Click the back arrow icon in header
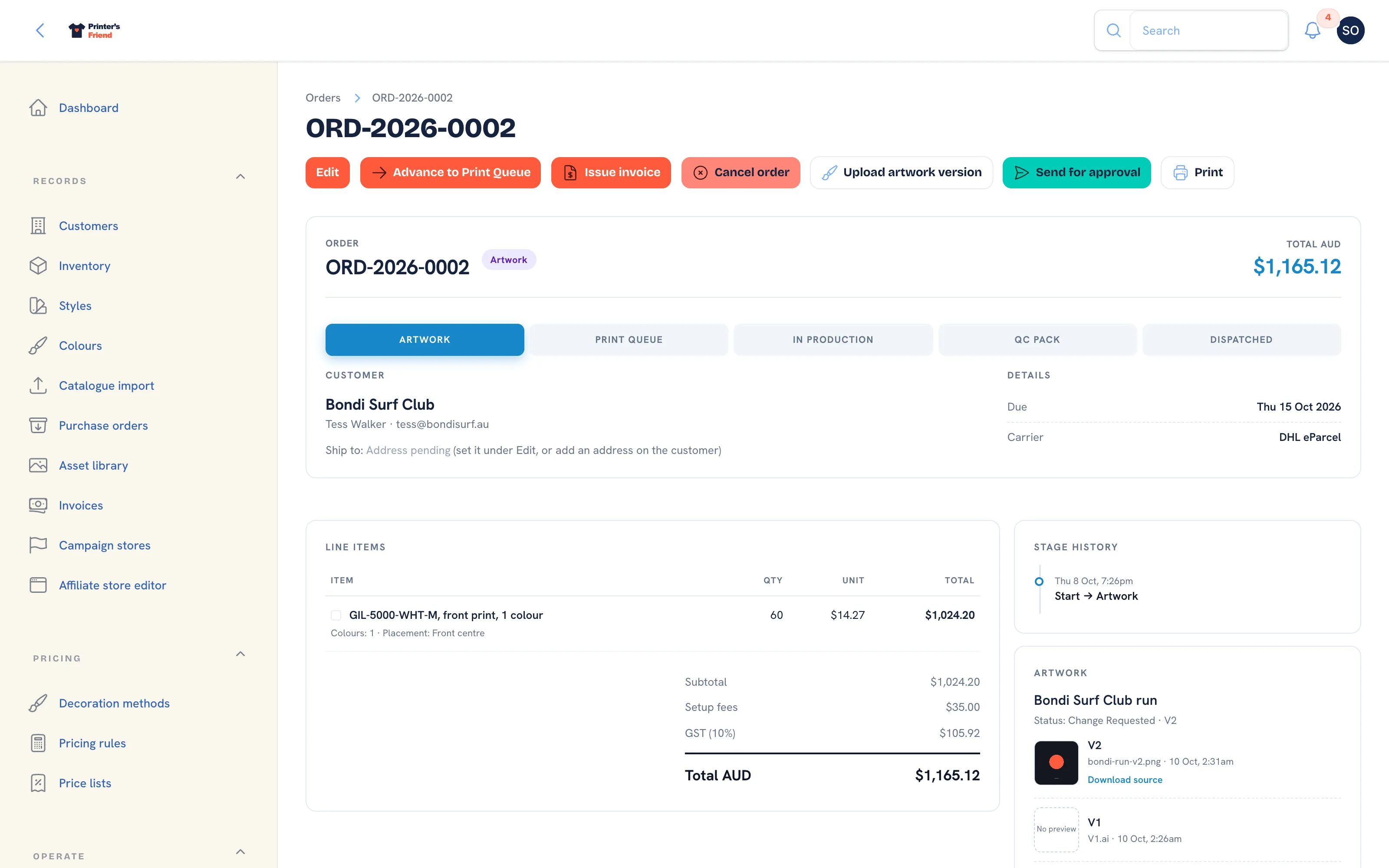The image size is (1389, 868). (x=40, y=30)
